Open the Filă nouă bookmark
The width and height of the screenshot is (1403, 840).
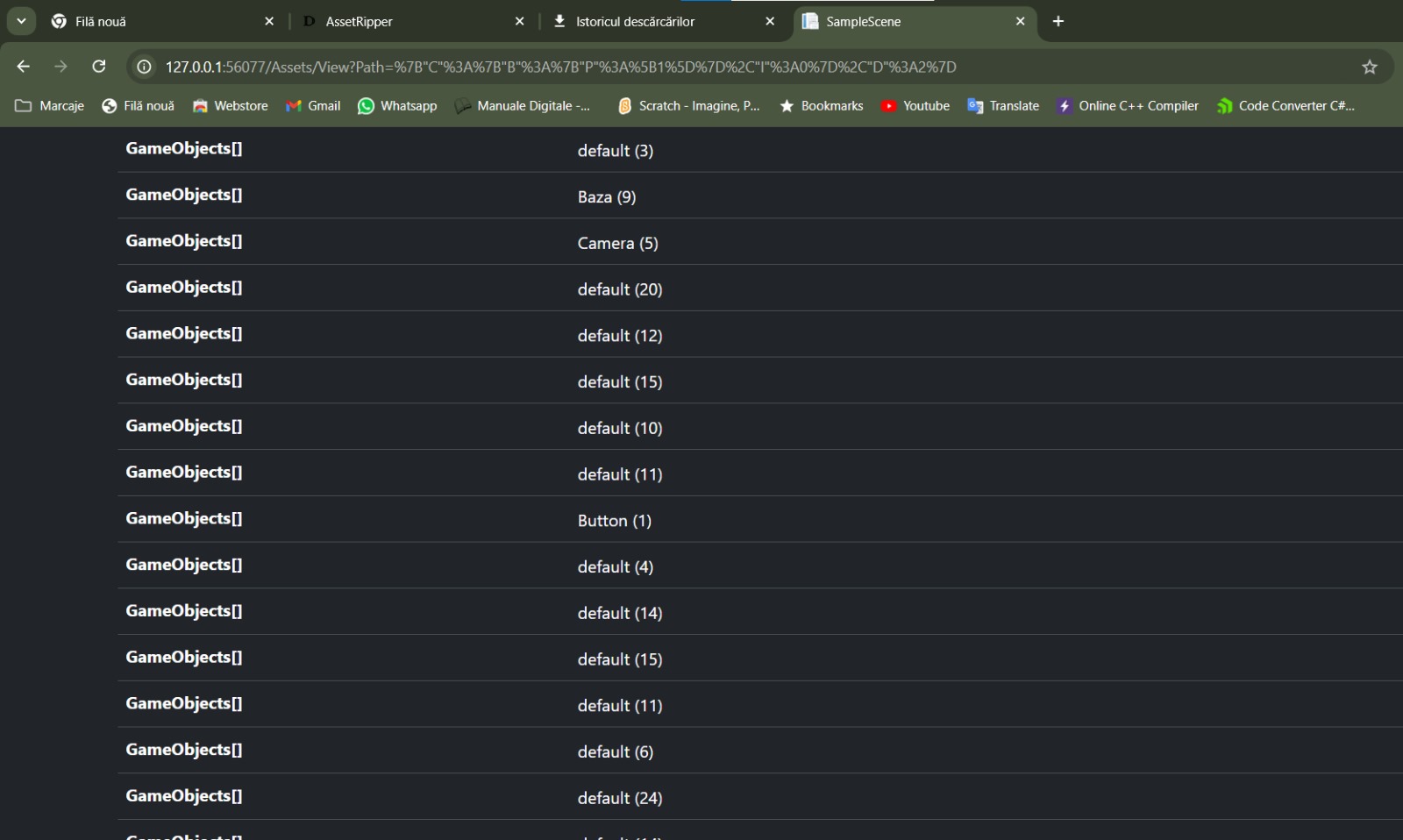[139, 105]
